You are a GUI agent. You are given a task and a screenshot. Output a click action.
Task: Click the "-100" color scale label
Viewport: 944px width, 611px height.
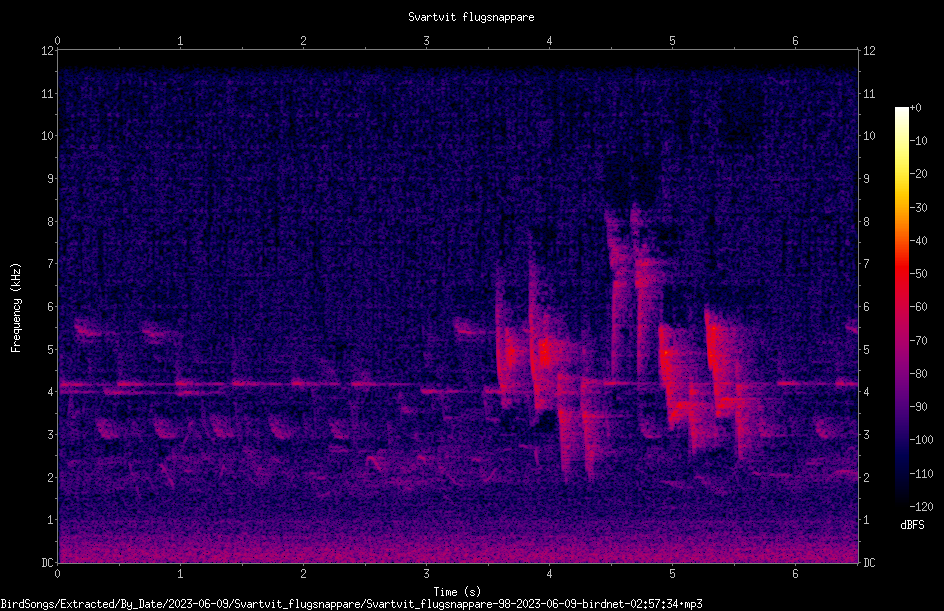(921, 440)
